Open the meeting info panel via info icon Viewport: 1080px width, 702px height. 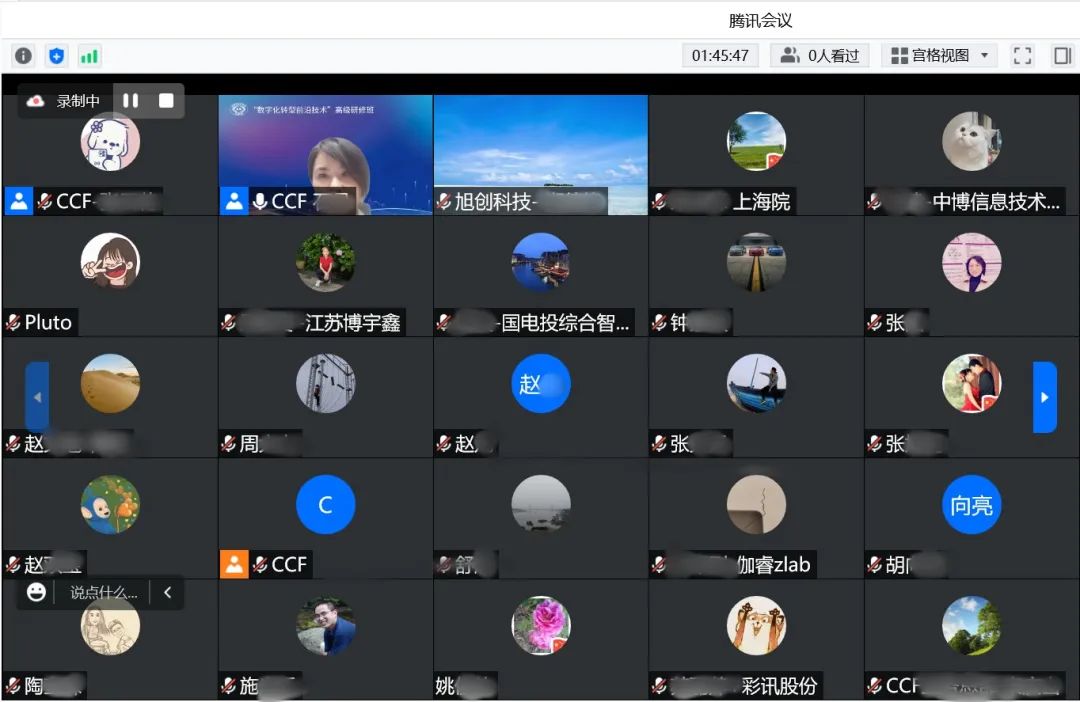[22, 56]
